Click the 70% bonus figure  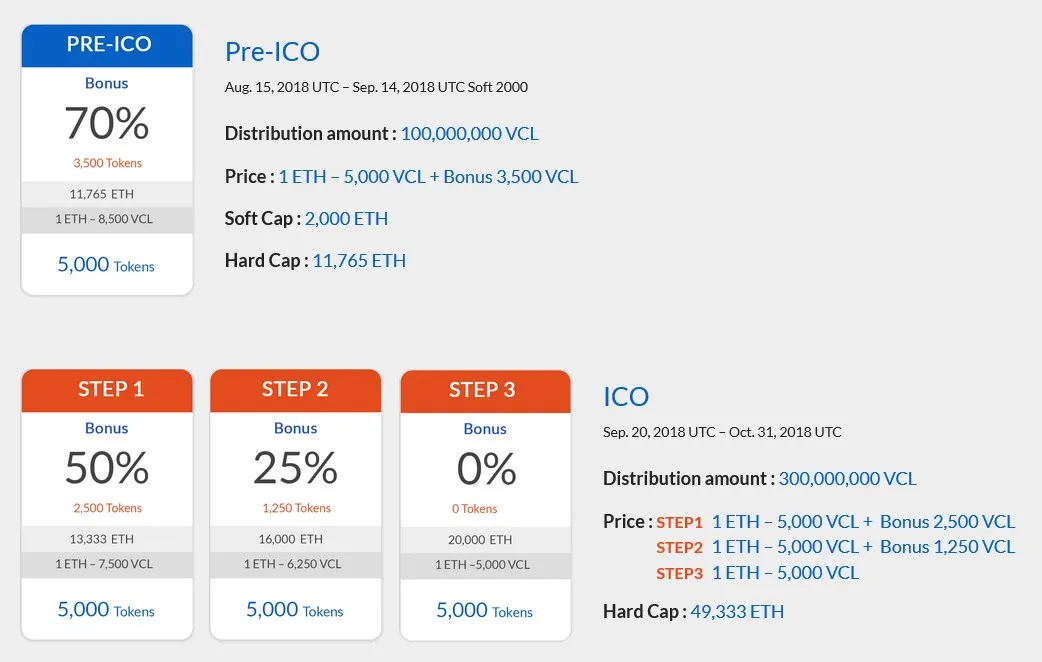coord(107,124)
